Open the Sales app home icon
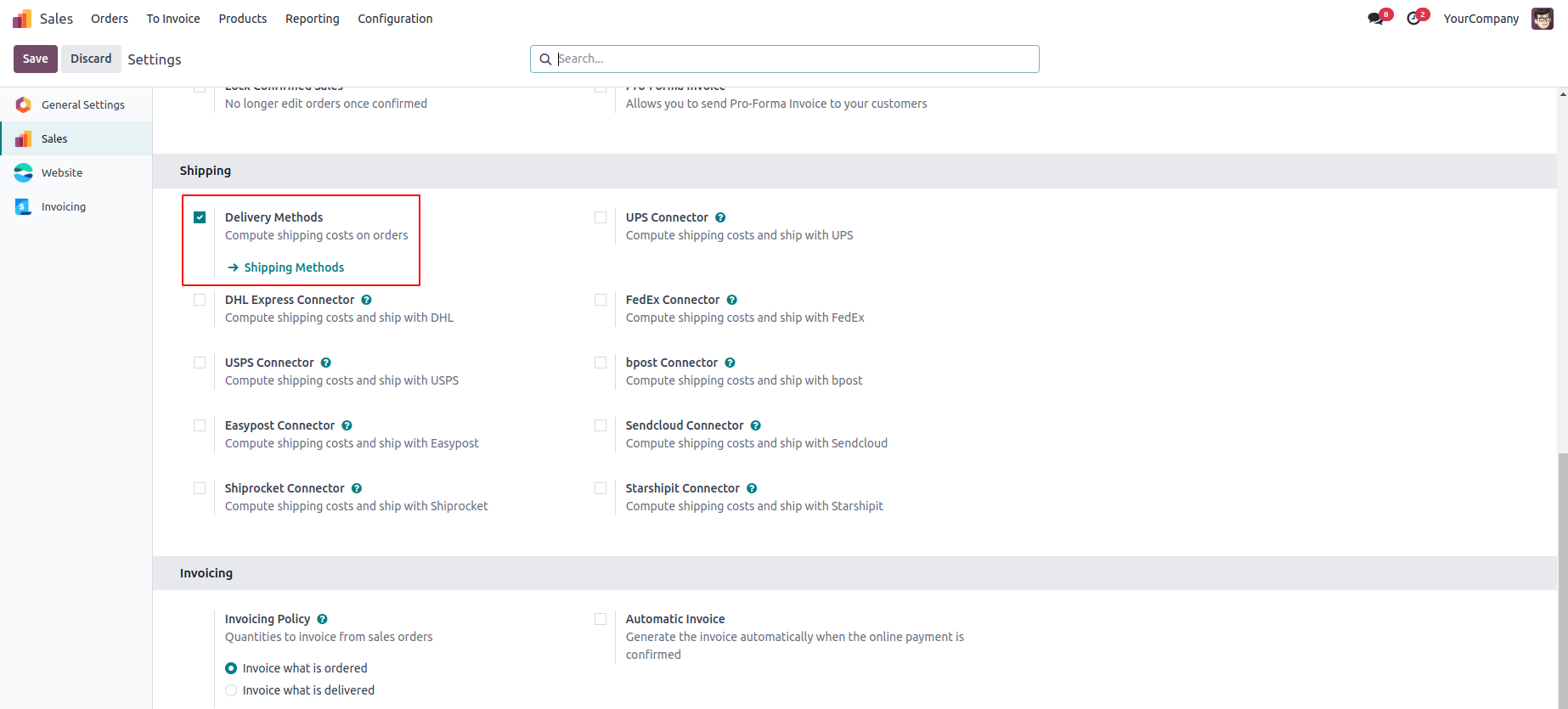The image size is (1568, 709). (22, 19)
